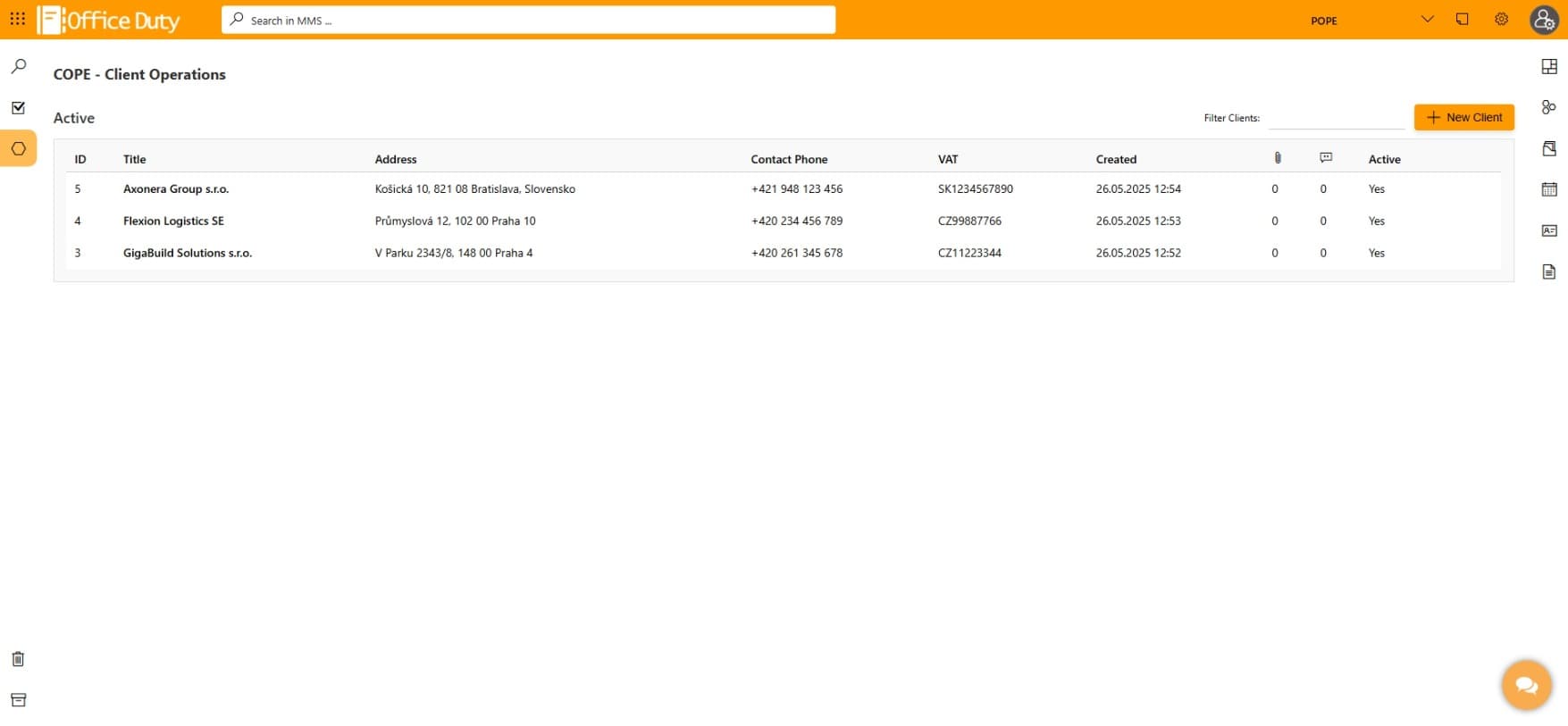Open client Flexion Logistics SE
The height and width of the screenshot is (726, 1568).
tap(173, 221)
